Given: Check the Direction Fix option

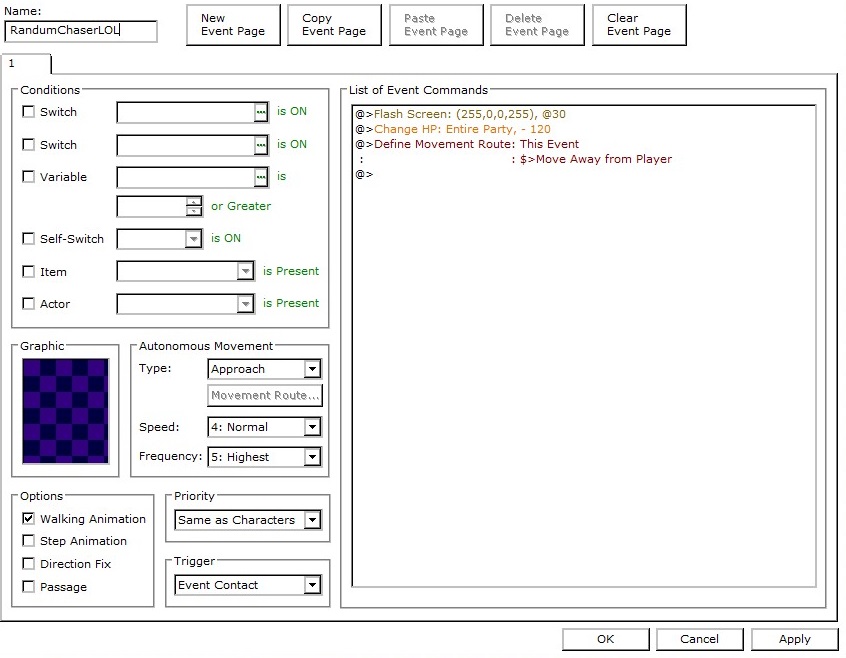Looking at the screenshot, I should point(28,564).
